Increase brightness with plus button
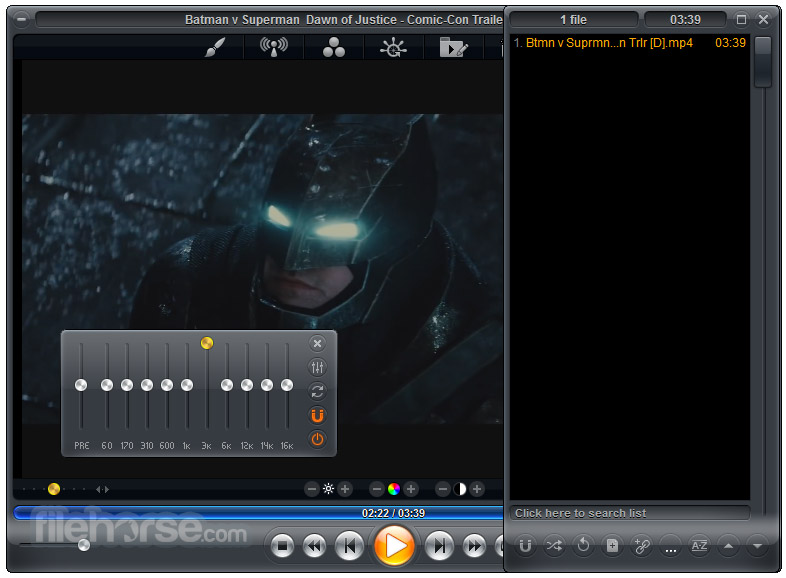 coord(345,489)
